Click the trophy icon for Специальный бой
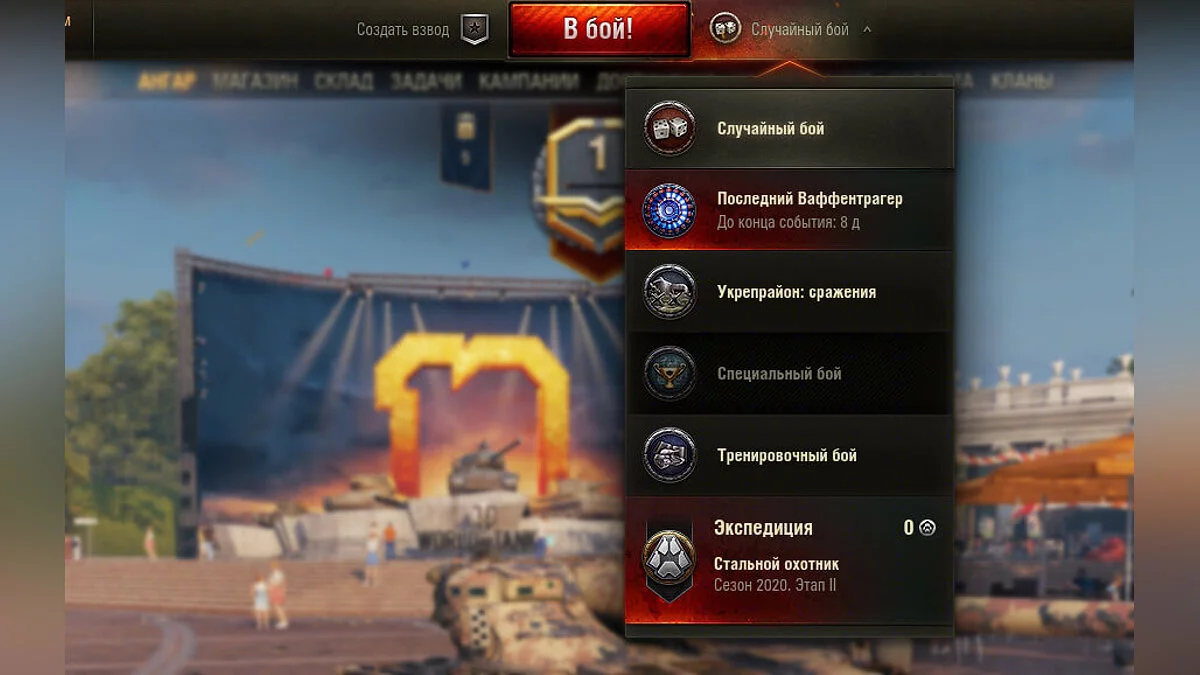This screenshot has width=1200, height=675. pos(669,374)
